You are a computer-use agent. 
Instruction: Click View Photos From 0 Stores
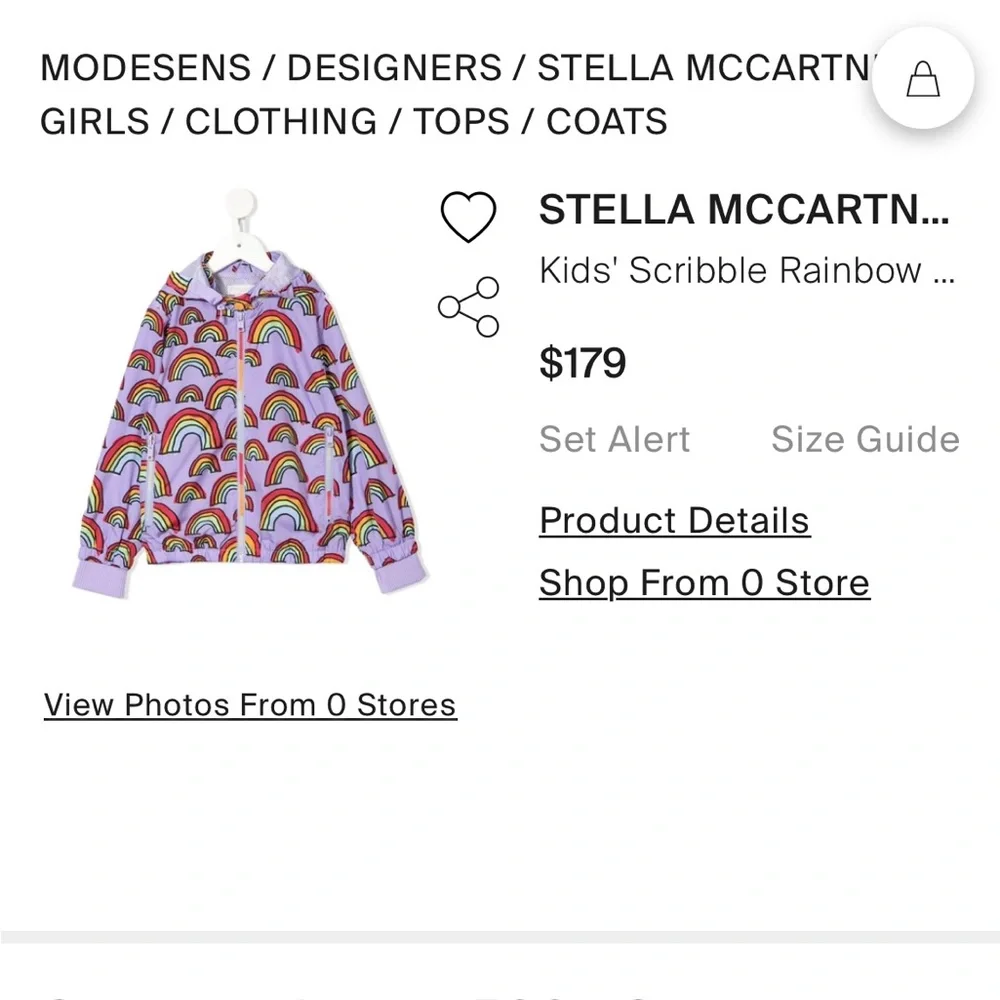point(248,705)
